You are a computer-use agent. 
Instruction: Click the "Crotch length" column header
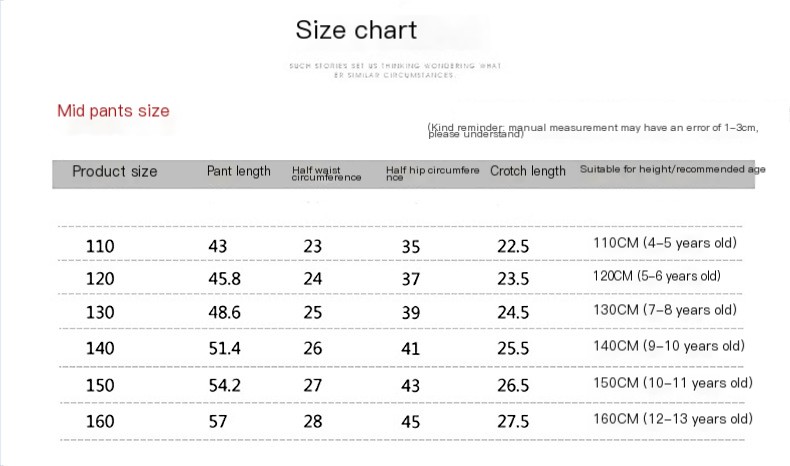528,171
